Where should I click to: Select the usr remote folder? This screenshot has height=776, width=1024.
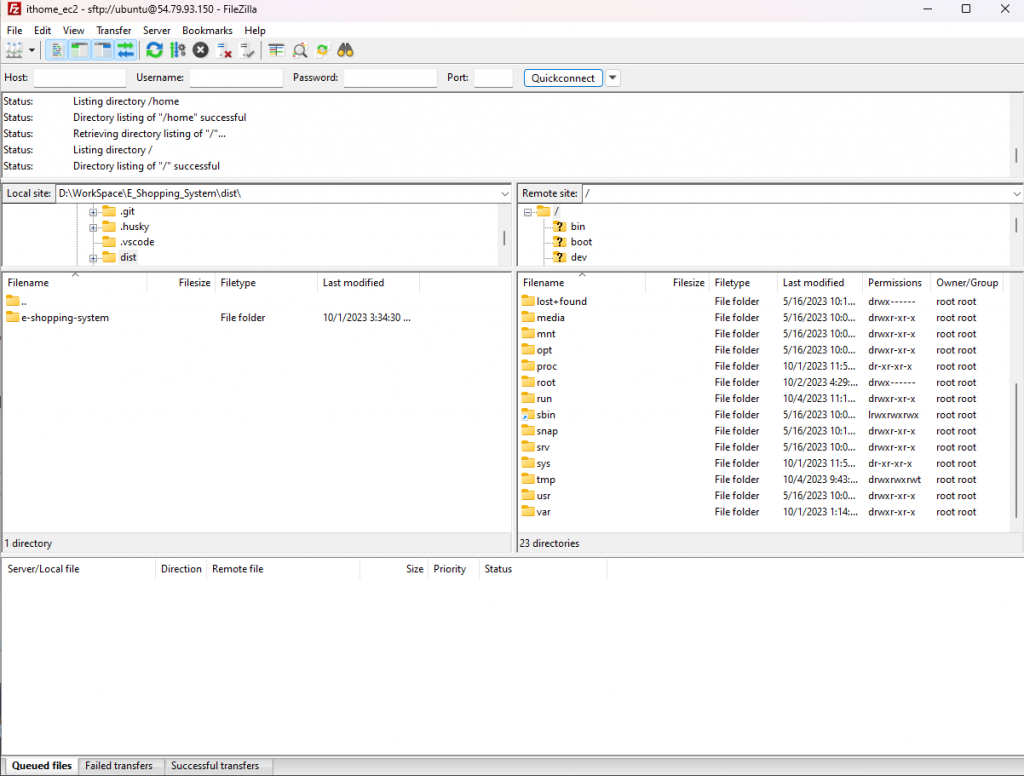(543, 496)
